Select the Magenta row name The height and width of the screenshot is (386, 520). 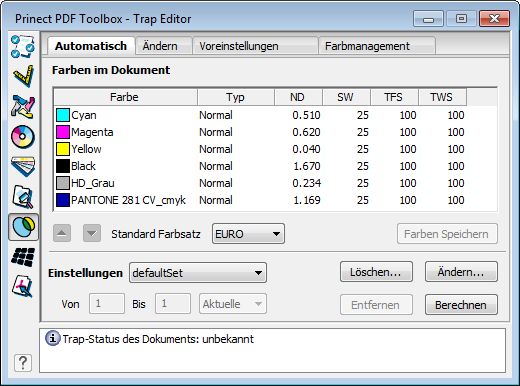coord(92,132)
